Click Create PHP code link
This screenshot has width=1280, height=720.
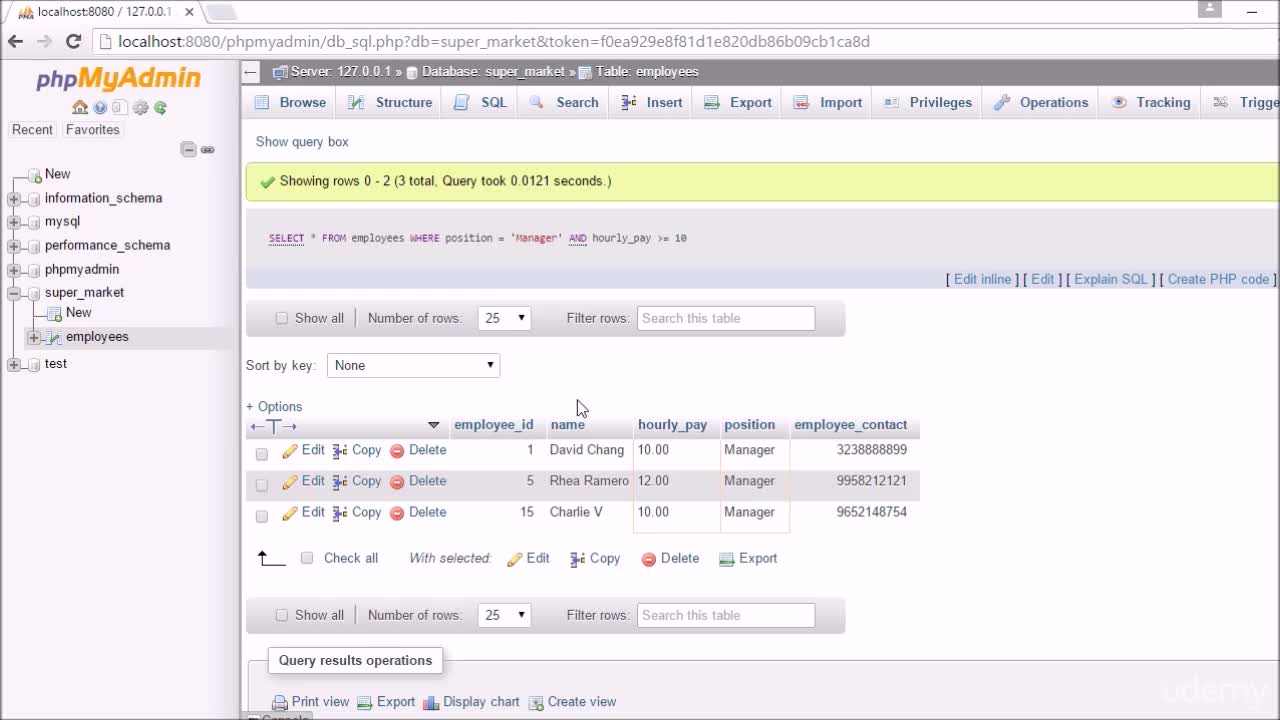1218,279
